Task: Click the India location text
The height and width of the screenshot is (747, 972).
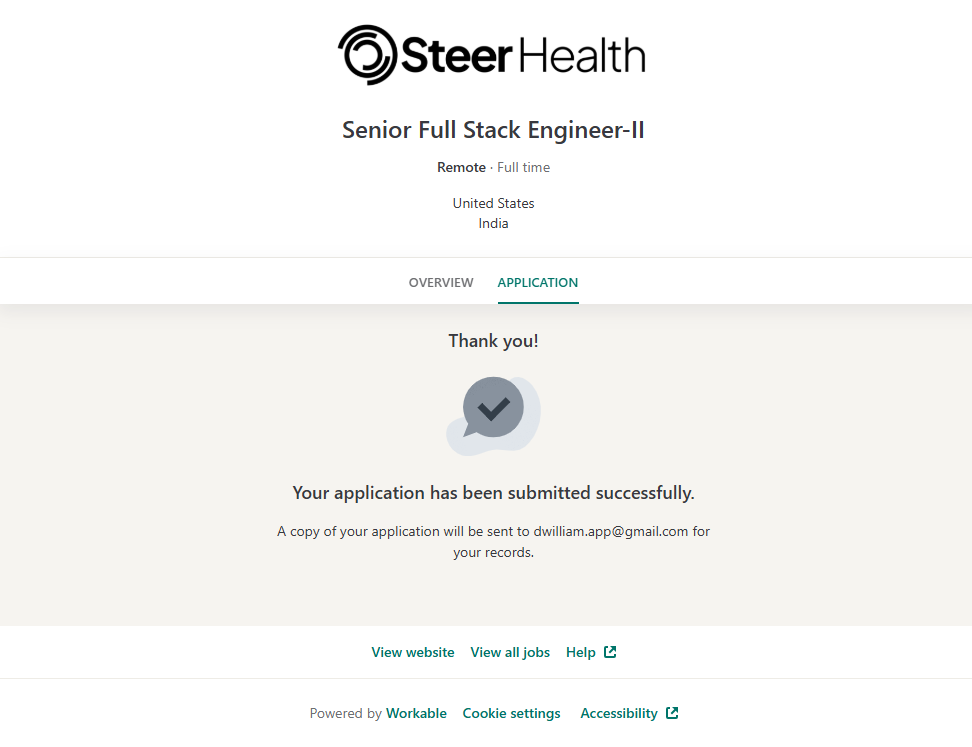Action: (493, 223)
